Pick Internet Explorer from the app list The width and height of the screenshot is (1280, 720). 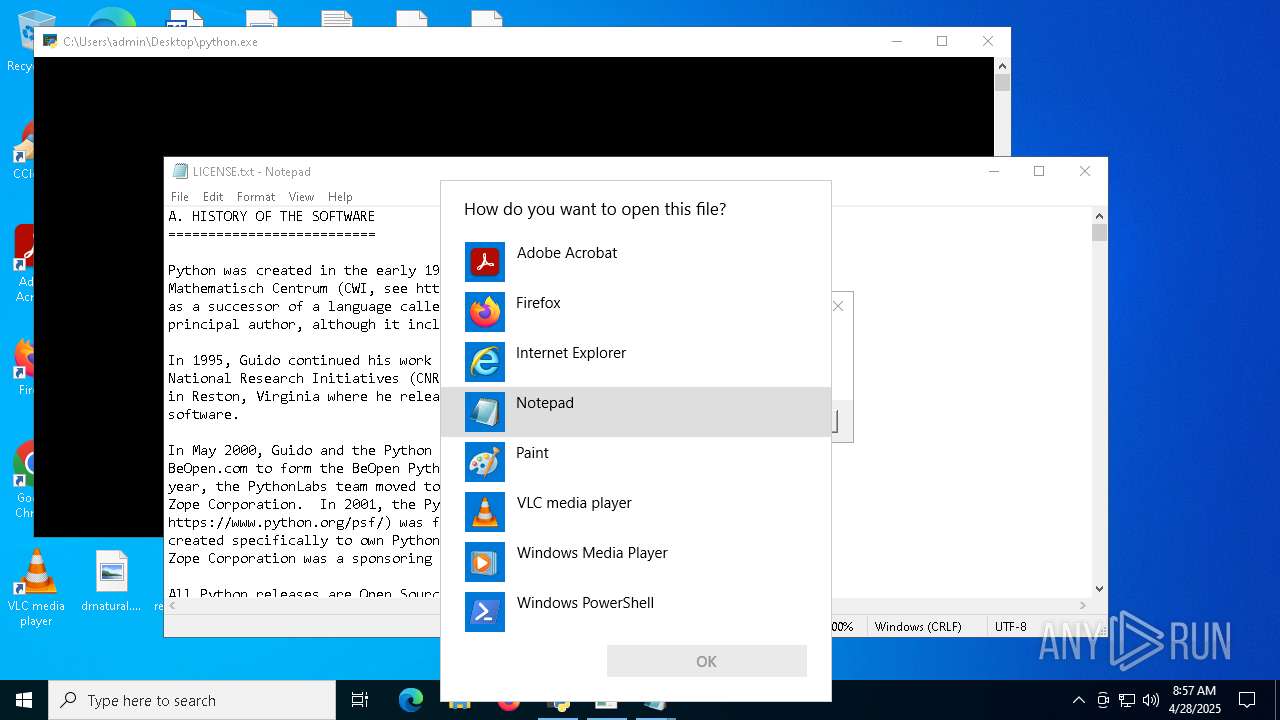(636, 362)
